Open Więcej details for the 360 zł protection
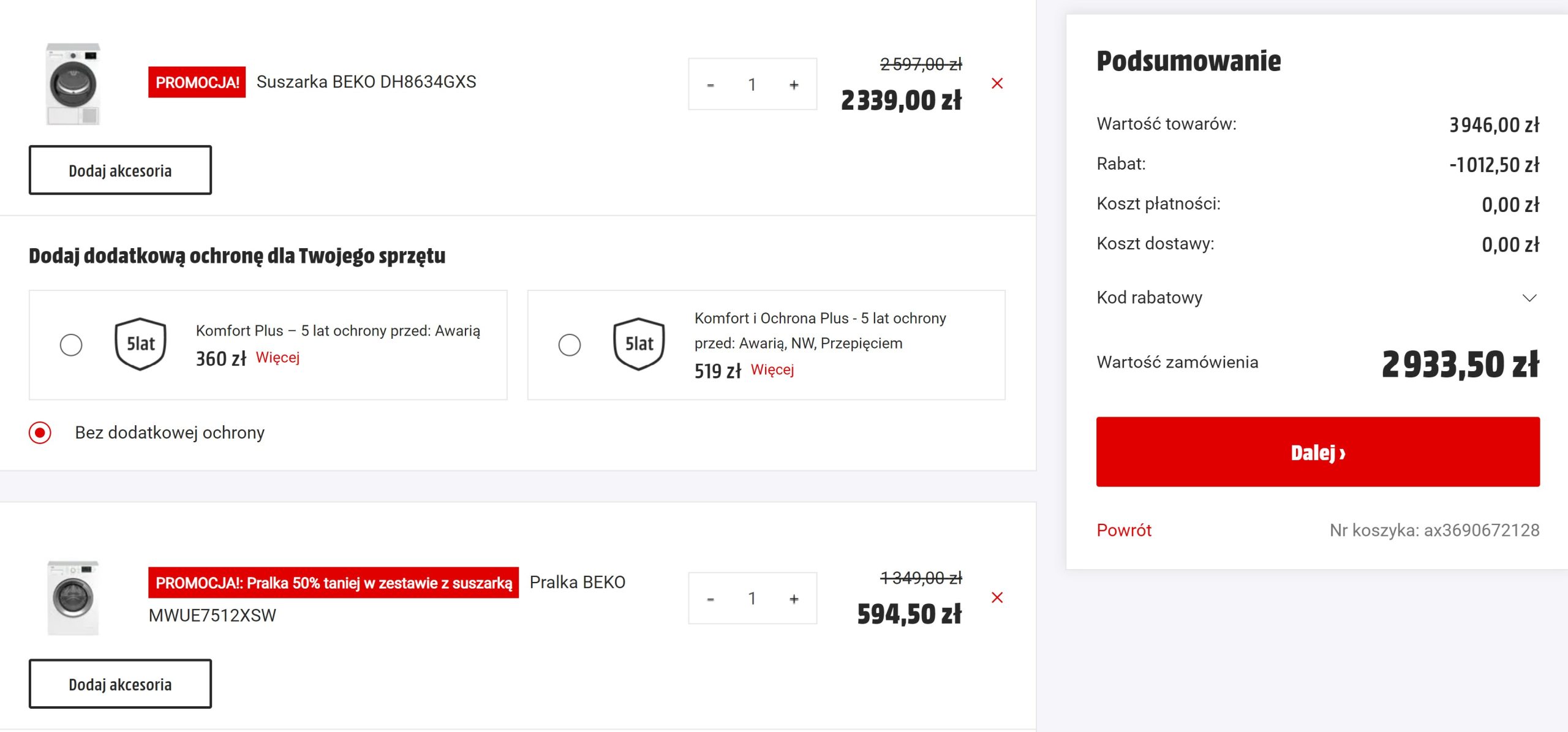This screenshot has height=732, width=1568. (x=277, y=358)
